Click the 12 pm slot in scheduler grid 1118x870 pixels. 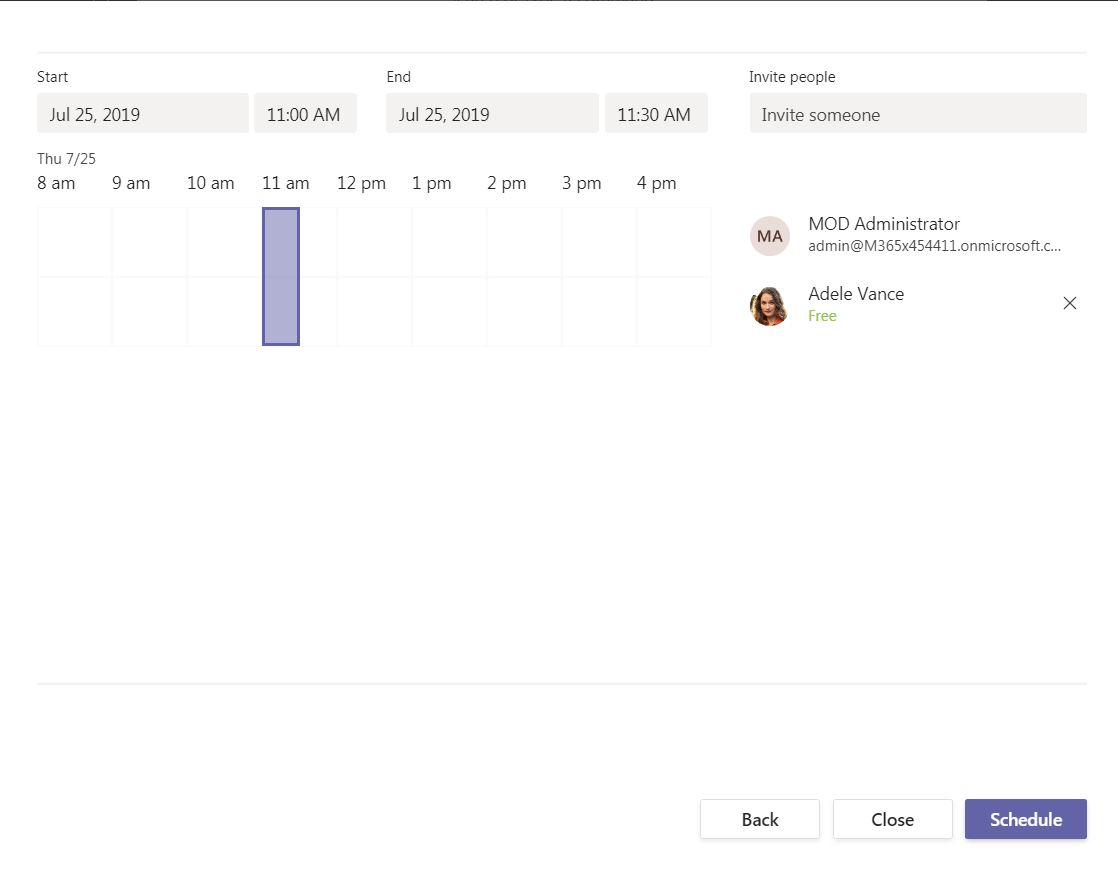click(x=374, y=276)
